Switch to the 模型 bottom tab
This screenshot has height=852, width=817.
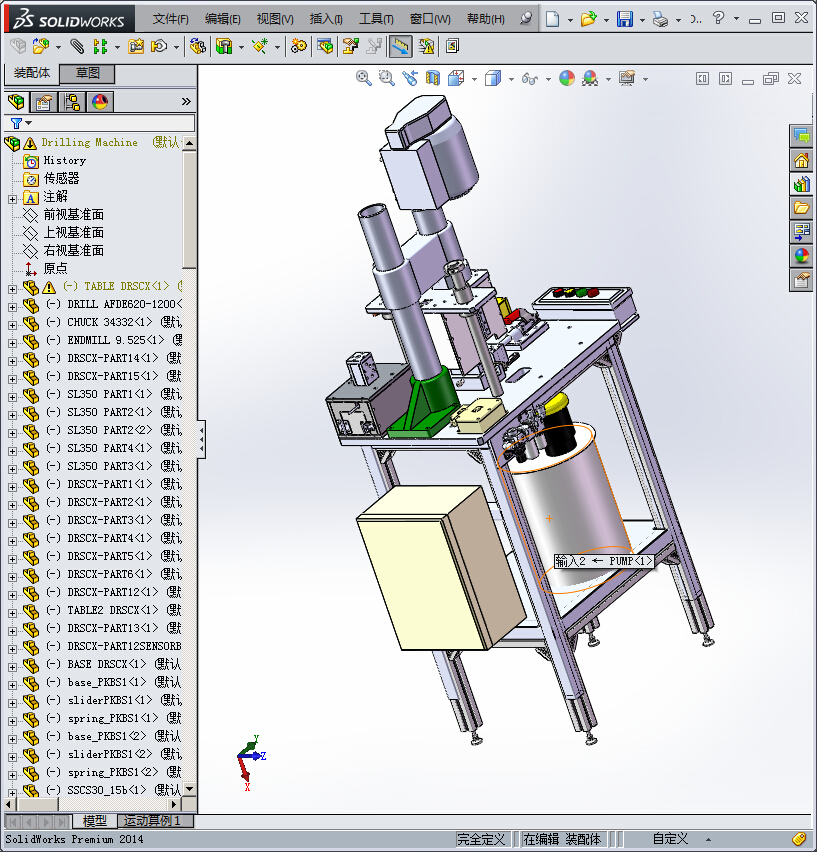(95, 820)
